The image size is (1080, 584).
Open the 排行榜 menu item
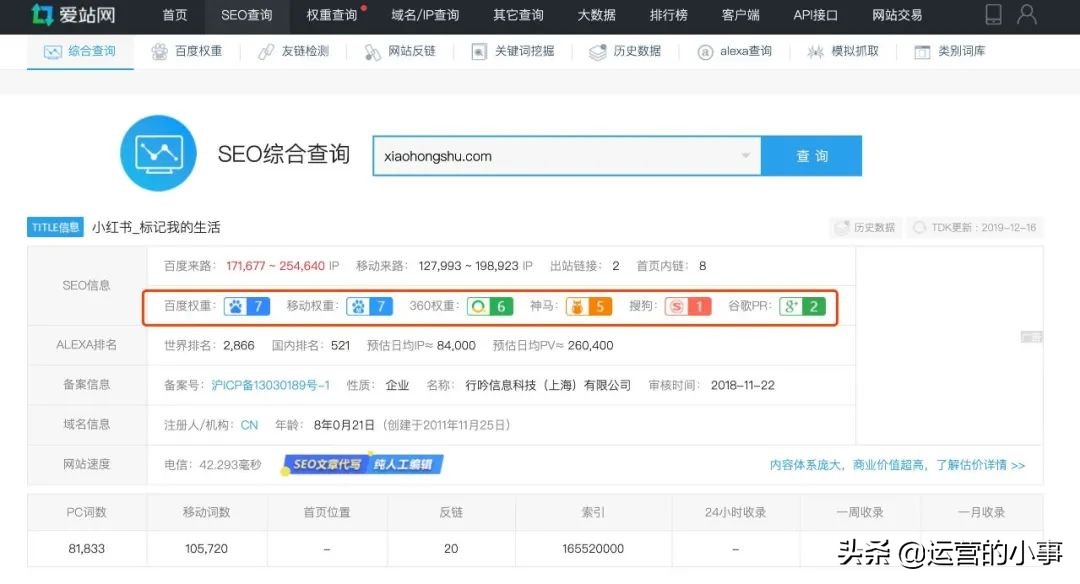pyautogui.click(x=669, y=16)
